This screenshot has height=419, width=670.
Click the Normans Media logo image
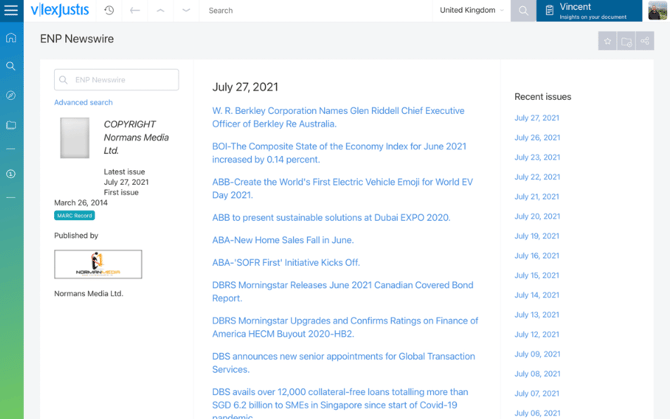[x=98, y=264]
